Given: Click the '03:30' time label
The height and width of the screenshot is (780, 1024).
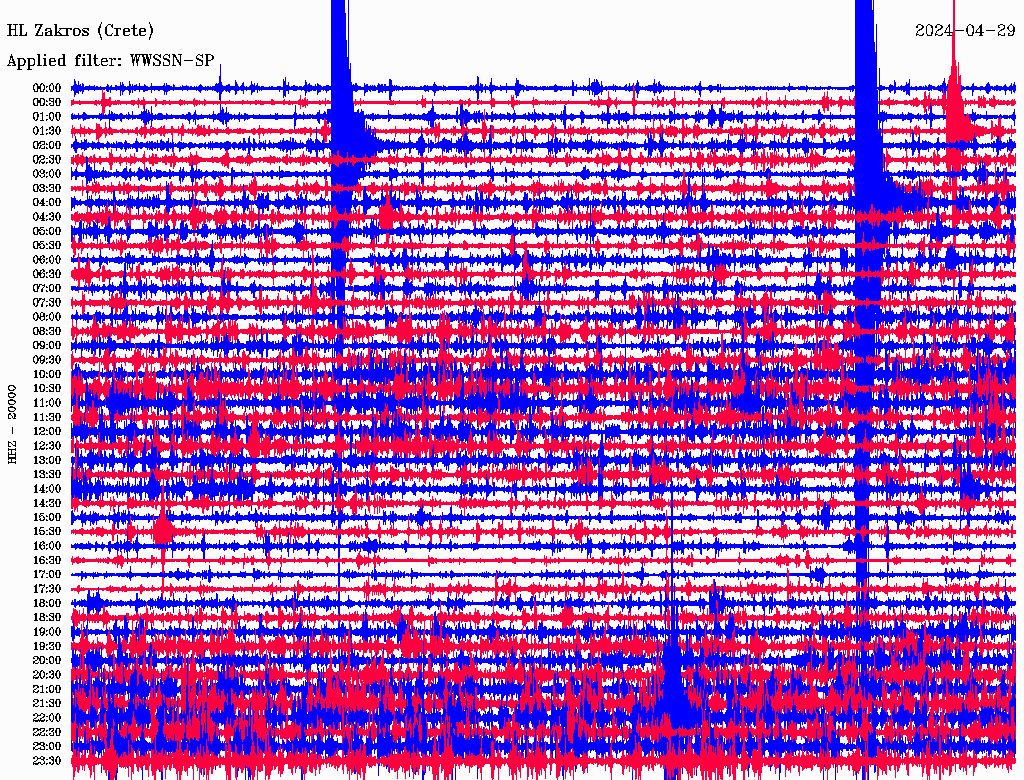Looking at the screenshot, I should pos(47,188).
